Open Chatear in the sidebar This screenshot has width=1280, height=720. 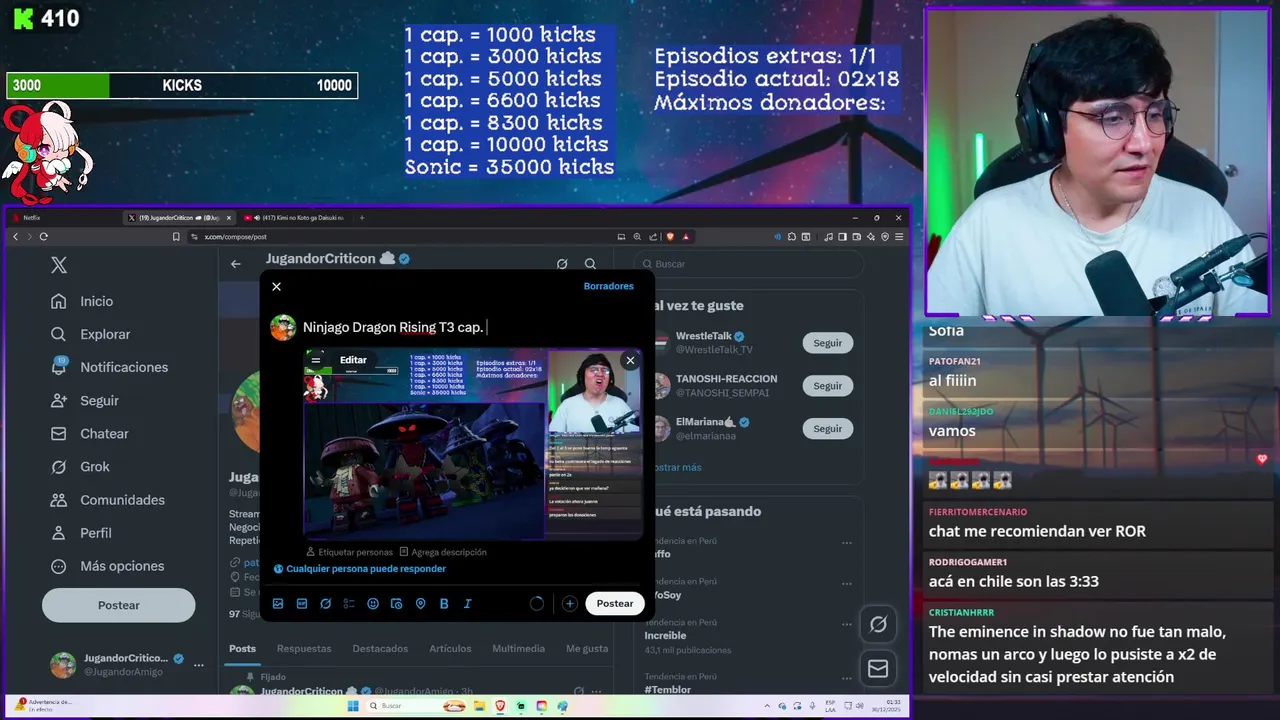(x=91, y=434)
